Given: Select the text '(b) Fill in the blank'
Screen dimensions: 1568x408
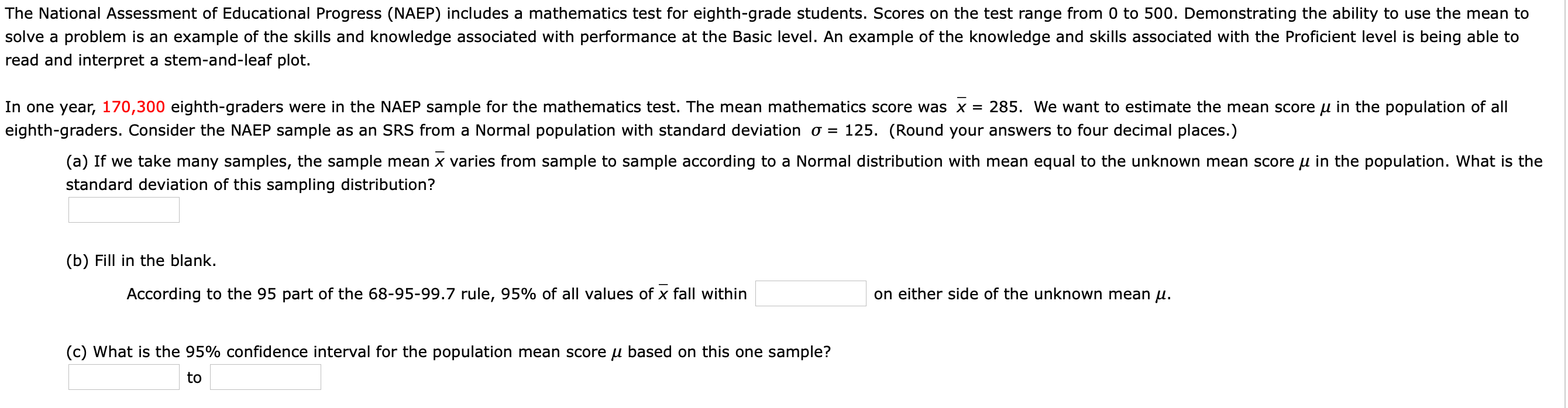Looking at the screenshot, I should click(x=141, y=260).
